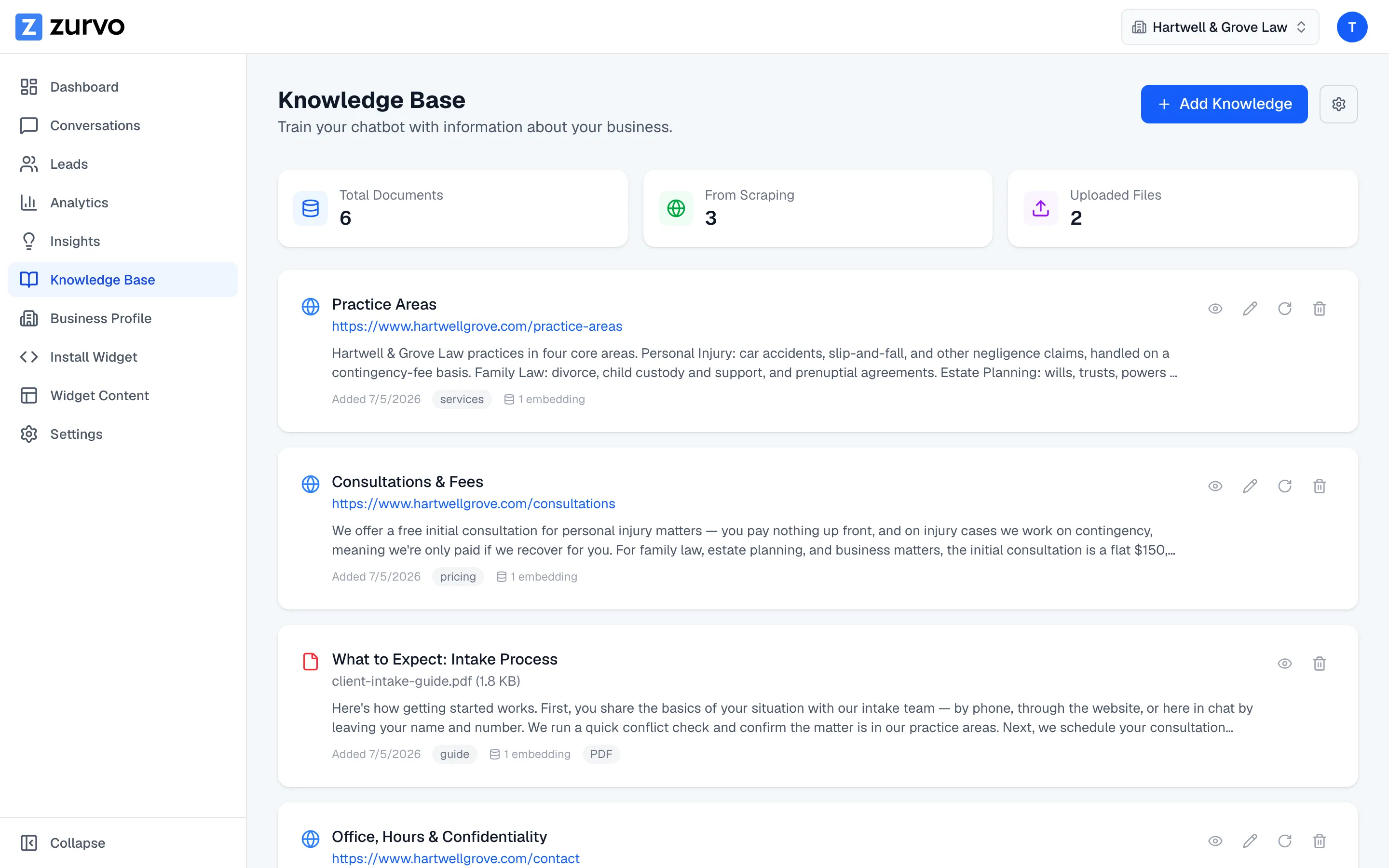Click the PDF badge
The height and width of the screenshot is (868, 1389).
point(601,754)
